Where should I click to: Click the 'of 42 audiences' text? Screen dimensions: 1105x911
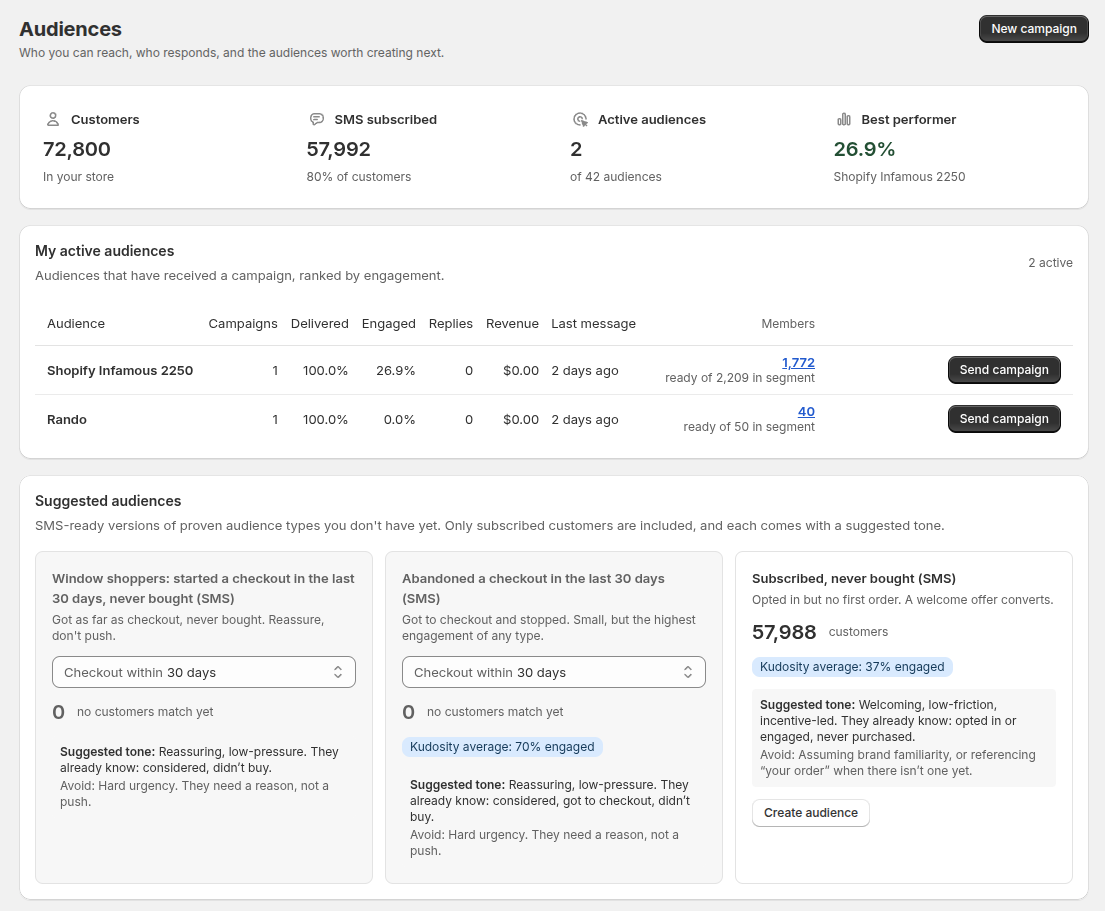[x=616, y=177]
